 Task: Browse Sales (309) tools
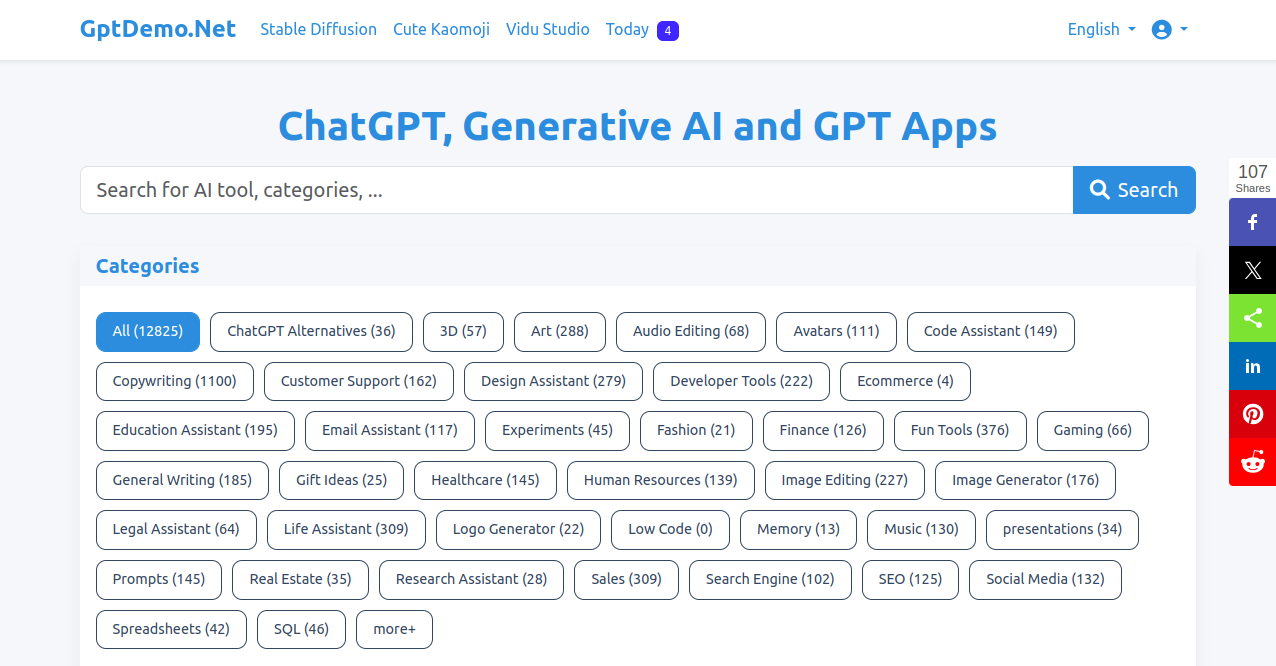pyautogui.click(x=626, y=580)
